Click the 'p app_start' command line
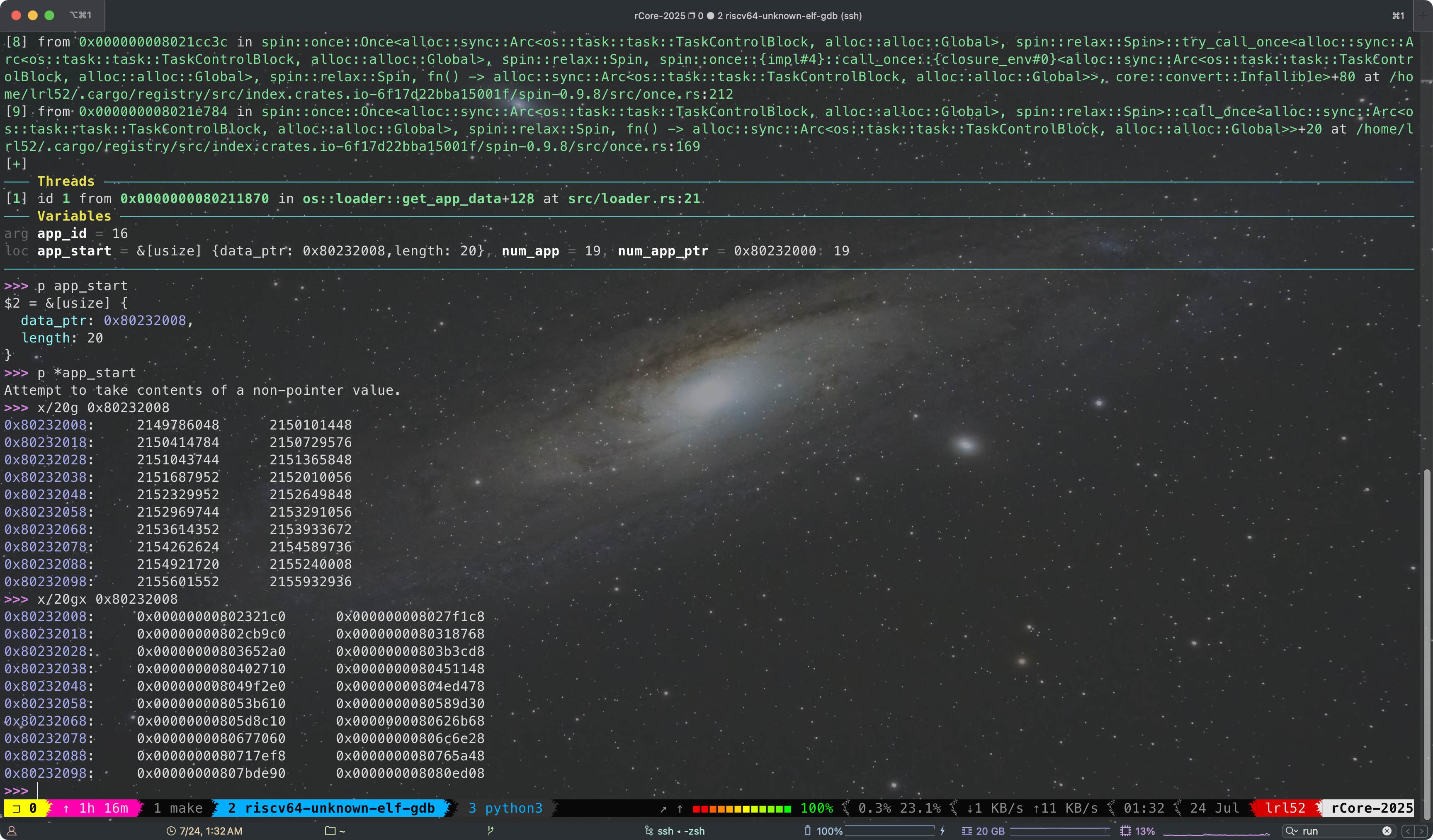 [83, 286]
